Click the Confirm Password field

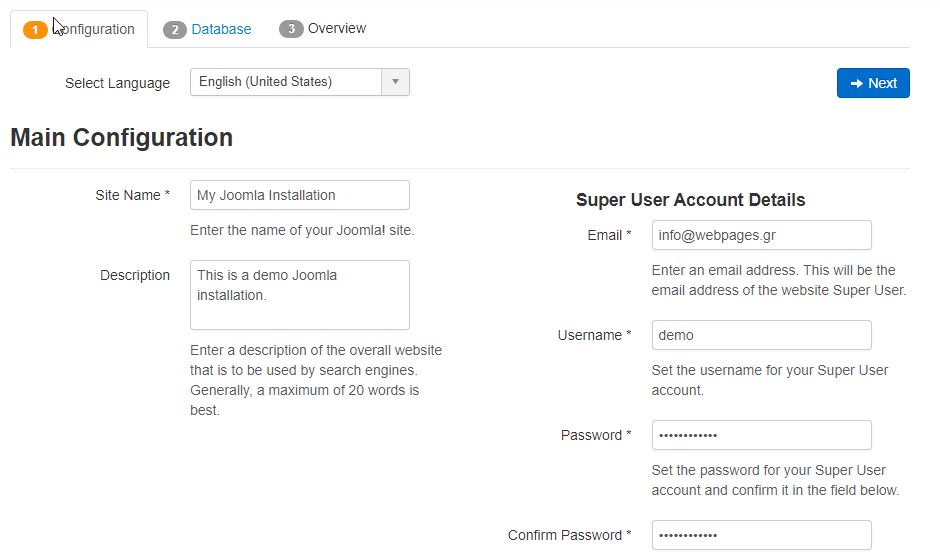761,535
